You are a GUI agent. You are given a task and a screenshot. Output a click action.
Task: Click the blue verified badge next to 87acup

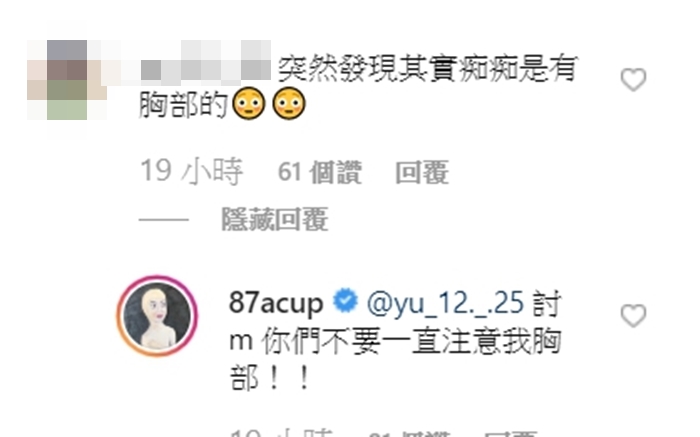point(346,300)
